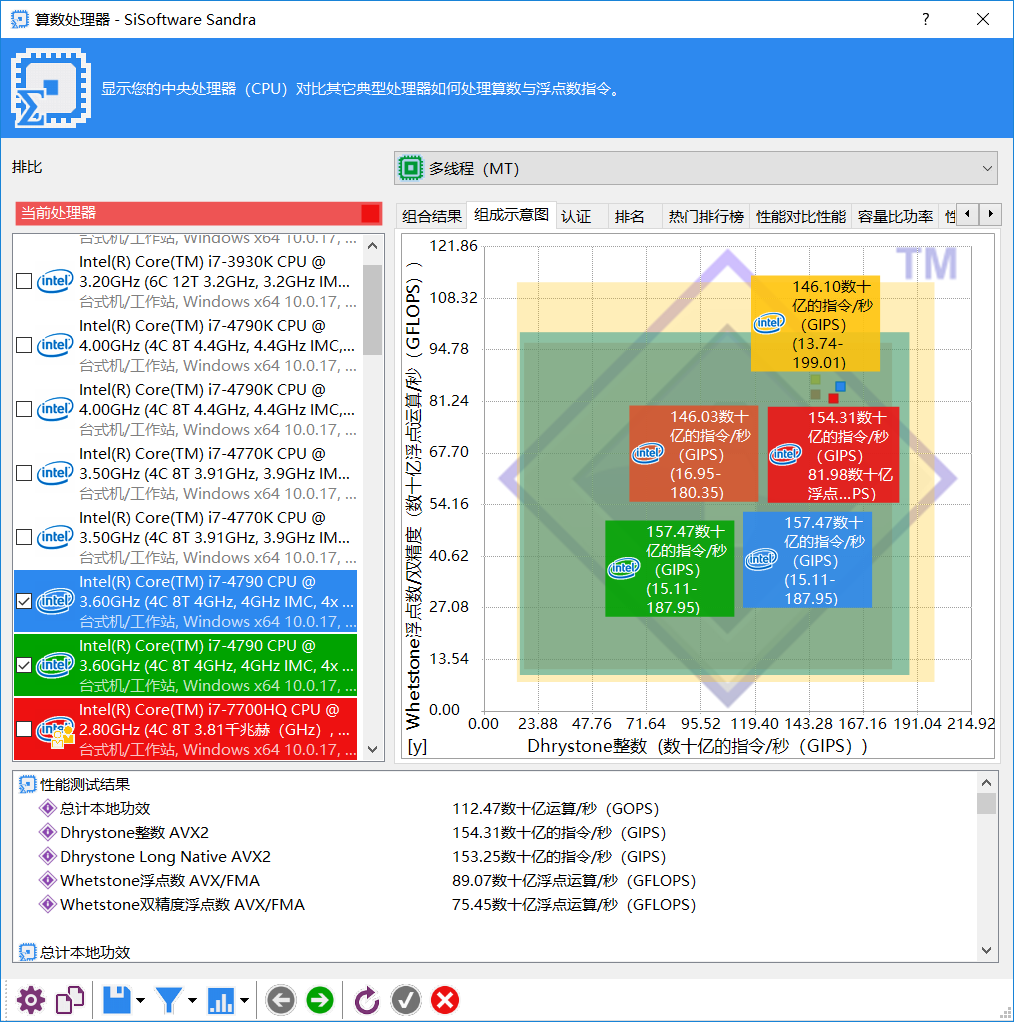Switch to the 组合结果 tab

(431, 216)
